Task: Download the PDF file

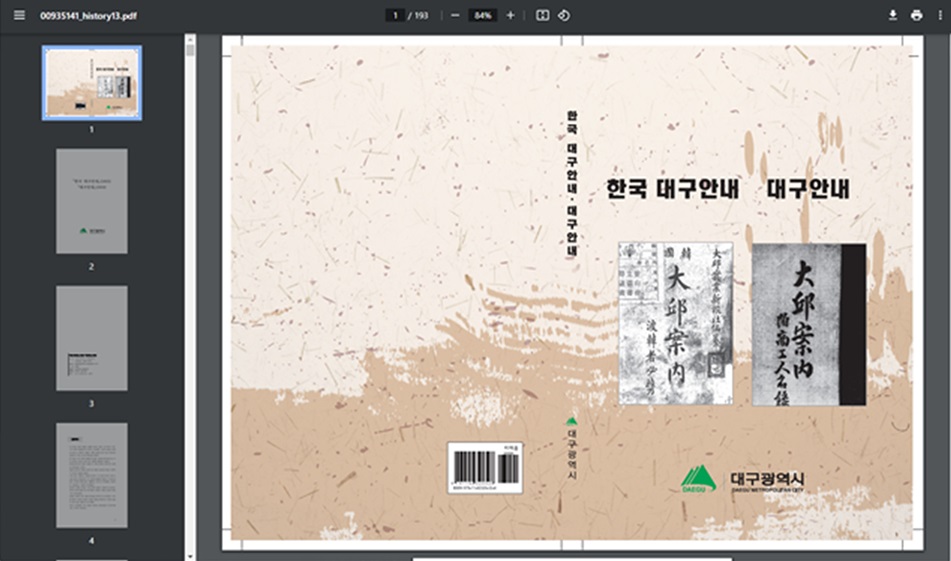Action: [893, 16]
